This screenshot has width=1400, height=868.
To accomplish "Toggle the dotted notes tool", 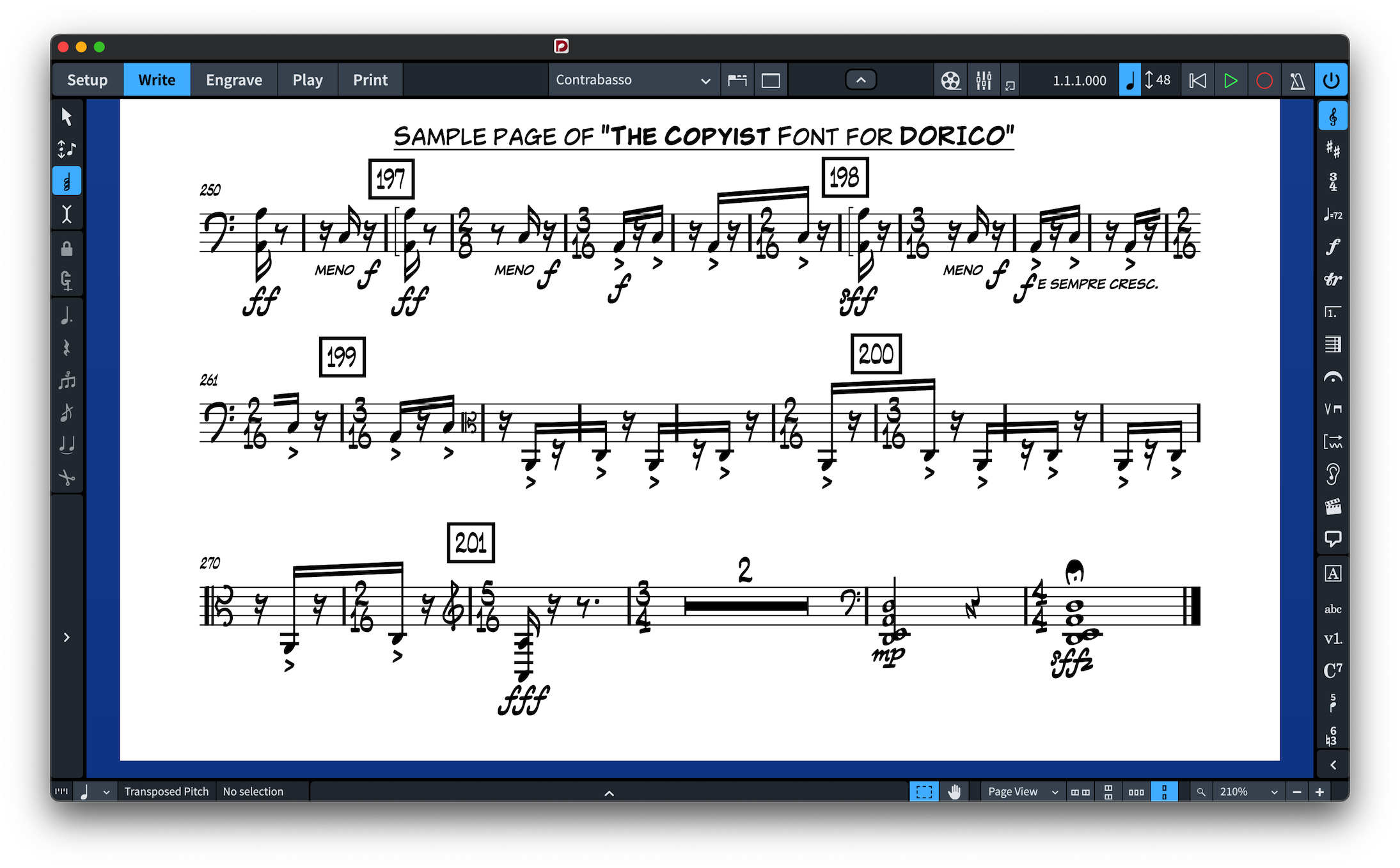I will (x=67, y=315).
